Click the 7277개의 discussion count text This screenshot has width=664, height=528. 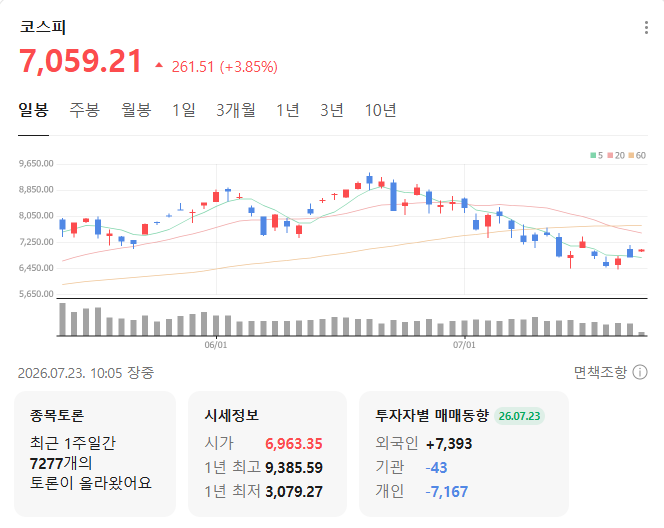tap(61, 463)
